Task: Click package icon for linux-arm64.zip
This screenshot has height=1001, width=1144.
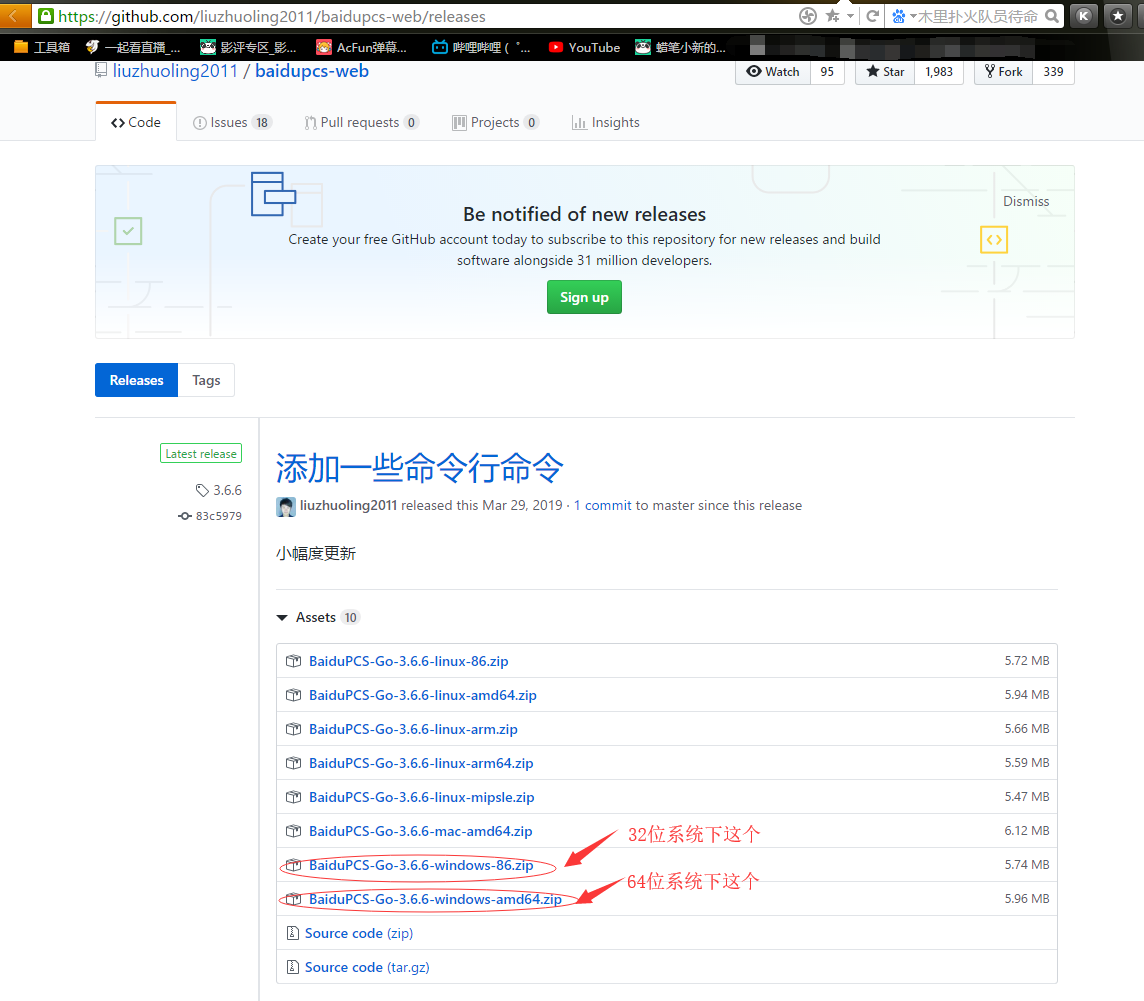Action: [293, 763]
